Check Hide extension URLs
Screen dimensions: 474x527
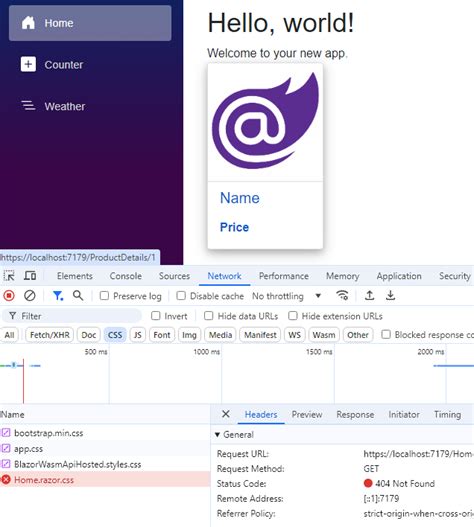(x=293, y=316)
